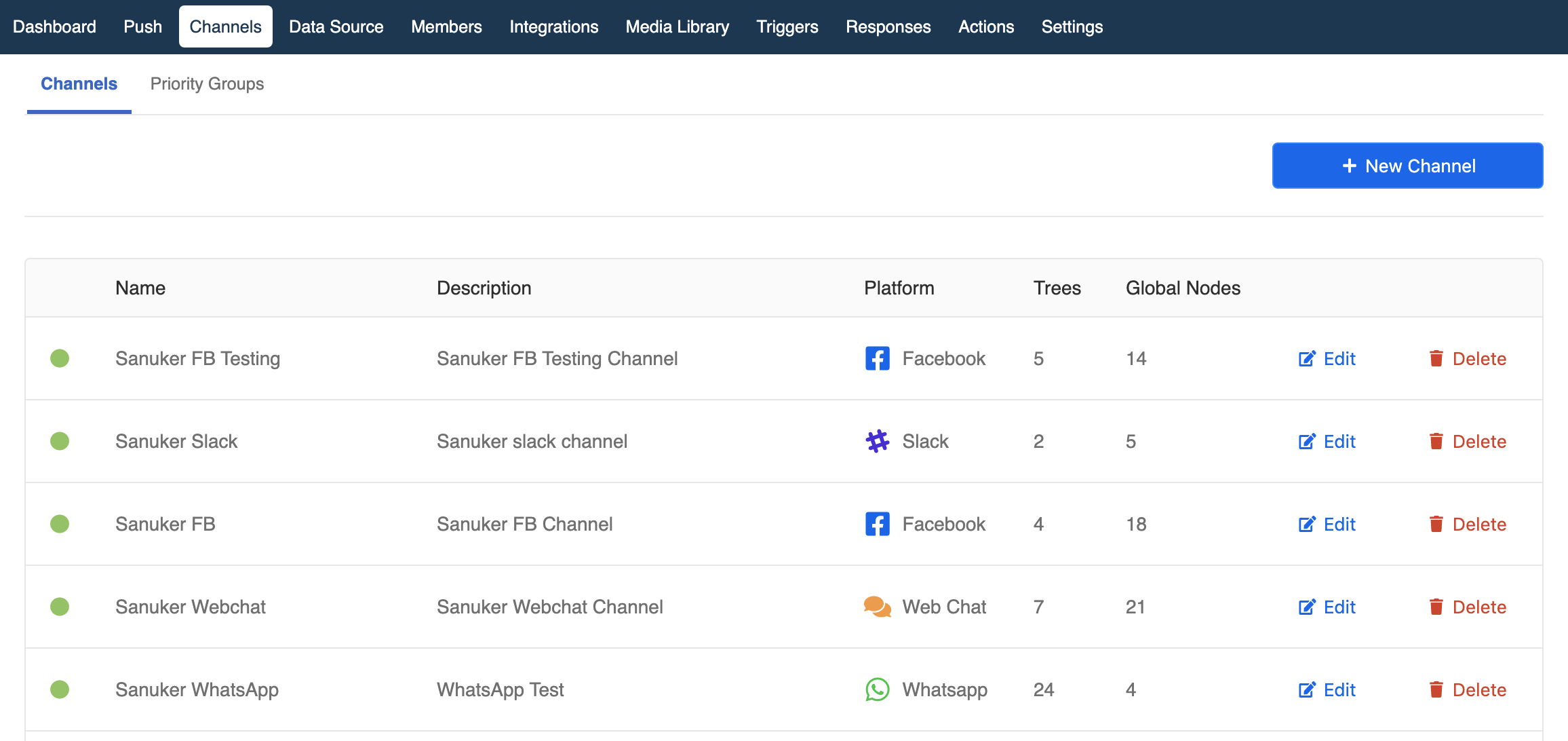Screen dimensions: 1568x741
Task: Click pencil edit icon for Sanuker Webchat
Action: [1307, 607]
